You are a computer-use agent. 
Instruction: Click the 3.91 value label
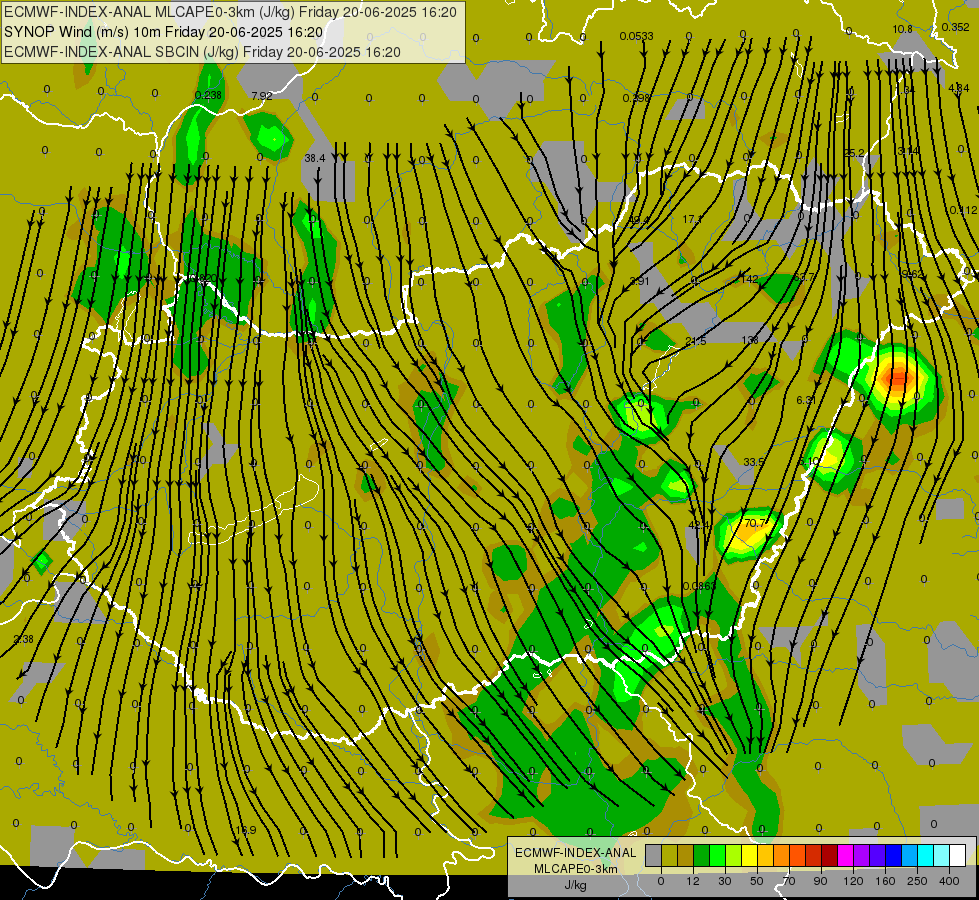pyautogui.click(x=640, y=281)
